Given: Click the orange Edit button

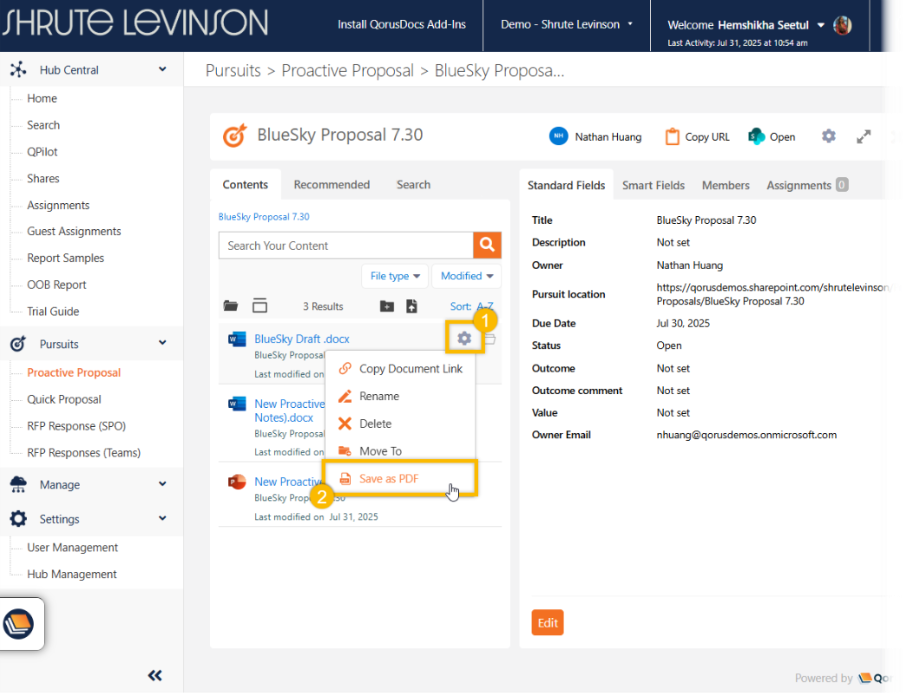Looking at the screenshot, I should point(547,622).
